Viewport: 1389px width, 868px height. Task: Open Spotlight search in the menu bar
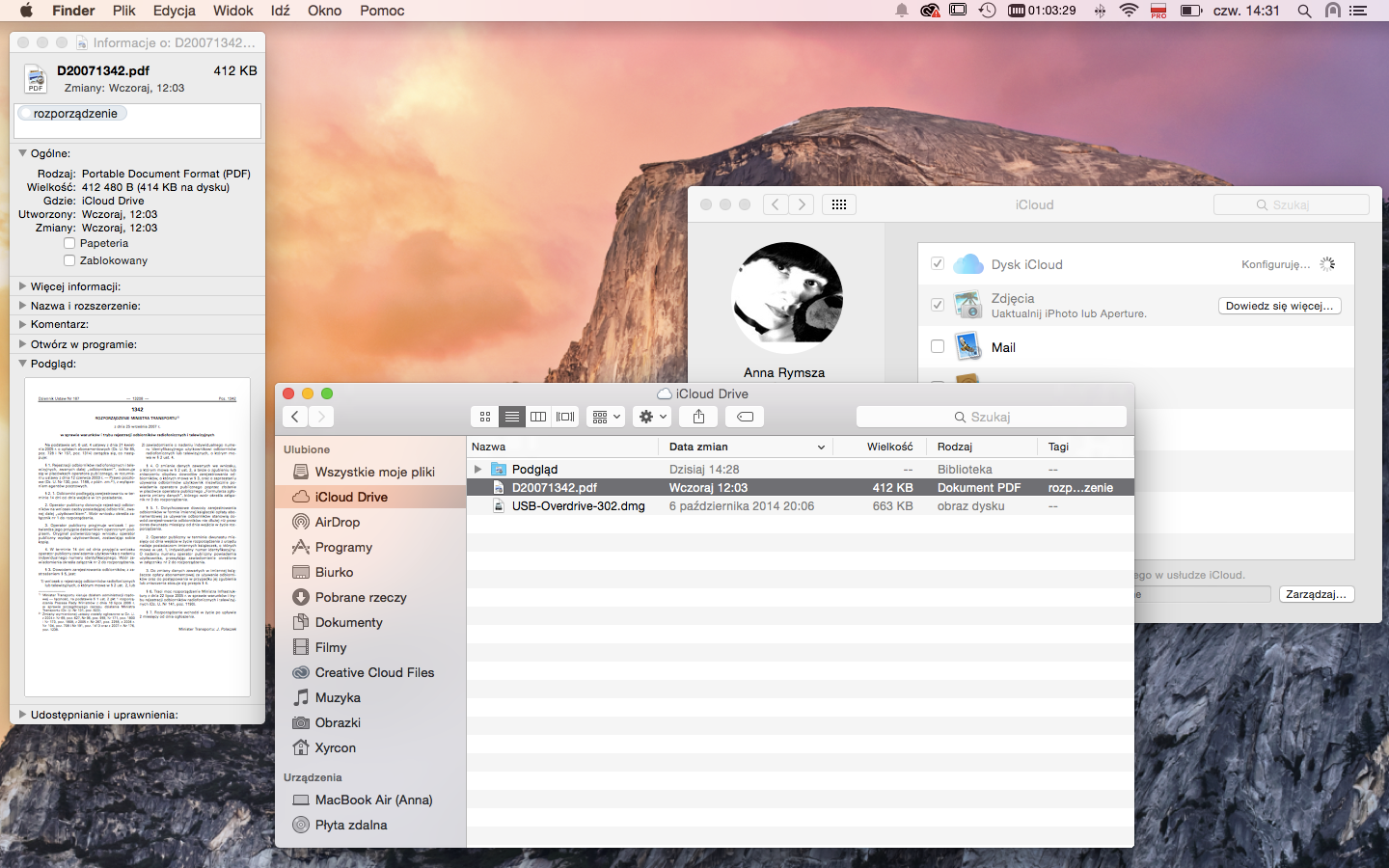click(1304, 11)
